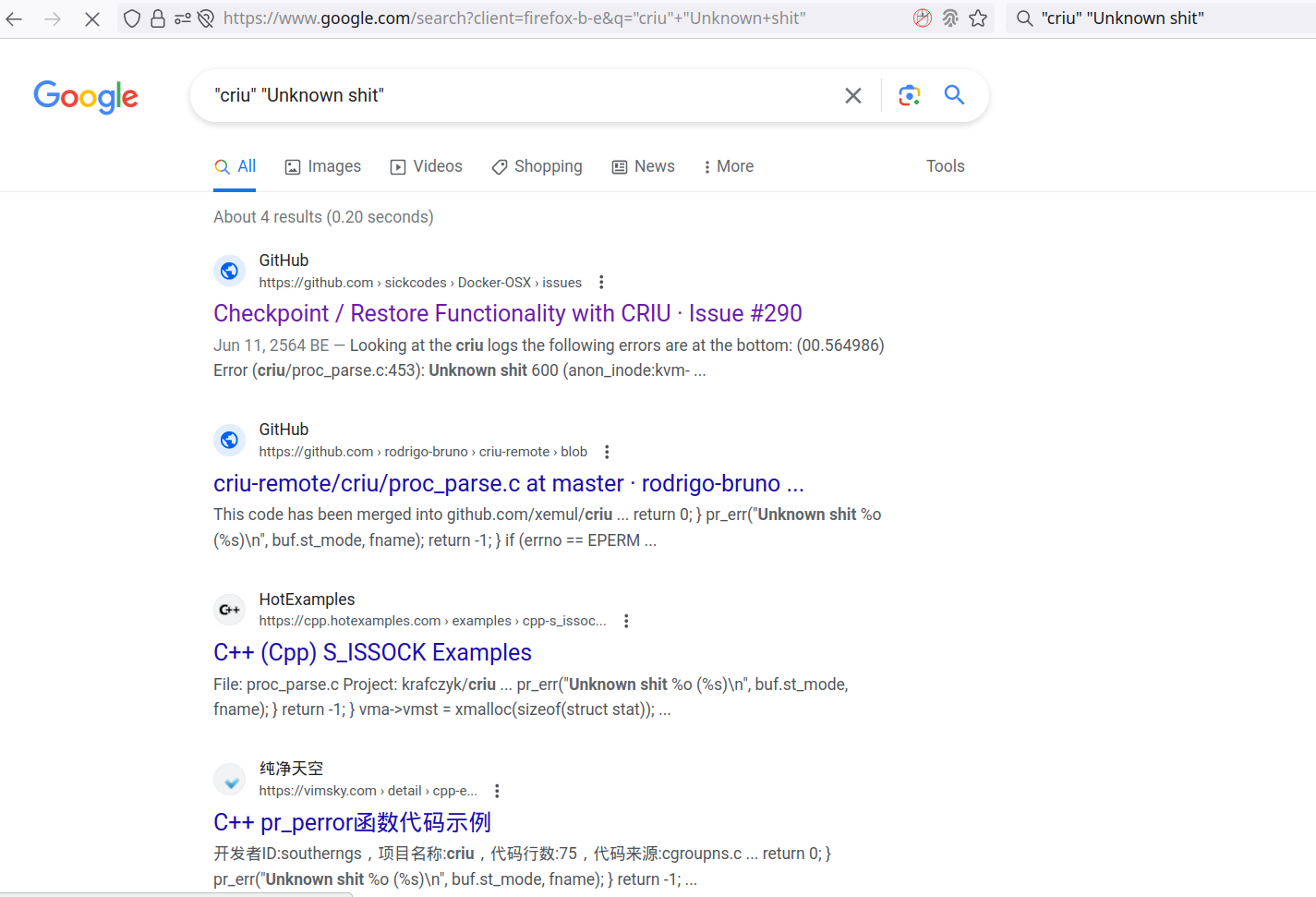Switch to Videos results
Viewport: 1316px width, 897px height.
pyautogui.click(x=426, y=166)
